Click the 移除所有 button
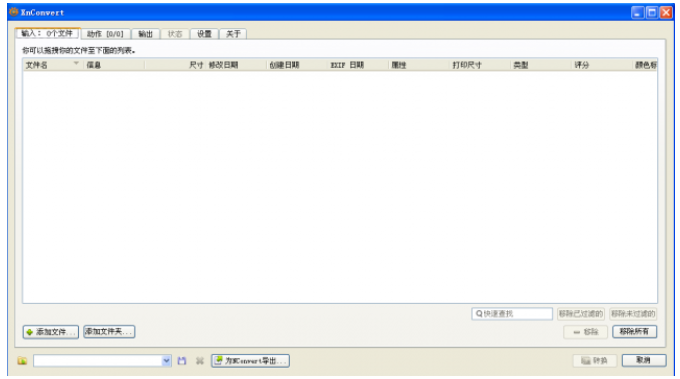 pos(634,332)
